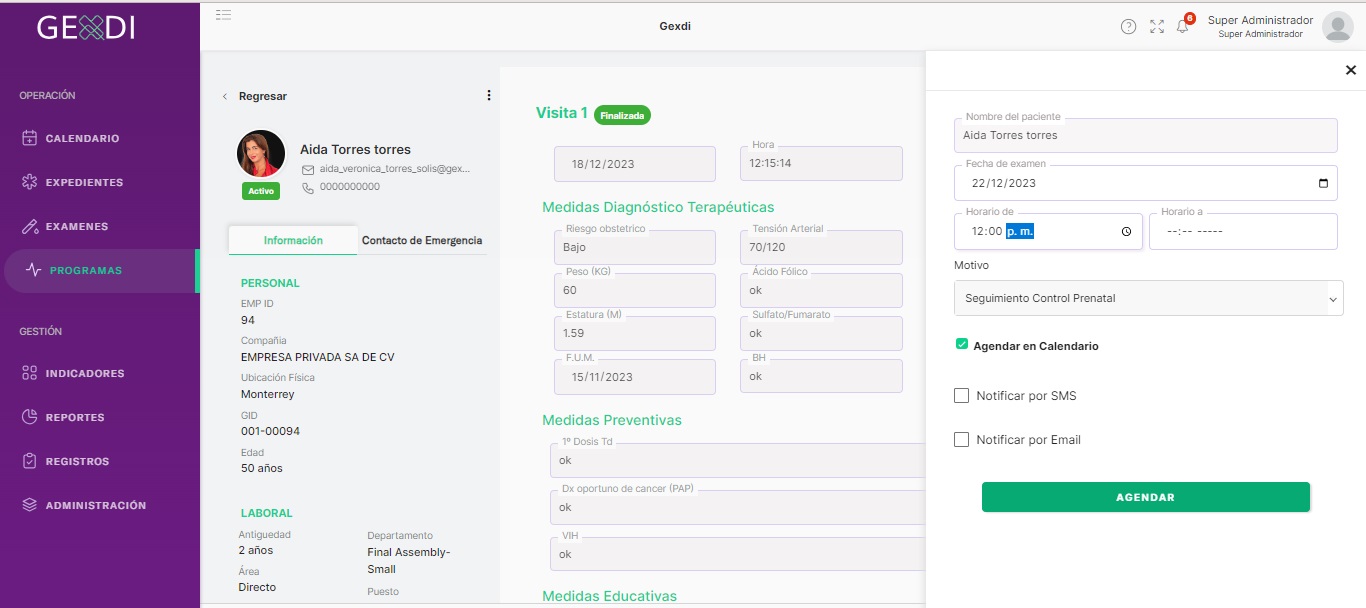Image resolution: width=1366 pixels, height=608 pixels.
Task: Click the Peso (KG) field
Action: point(635,290)
